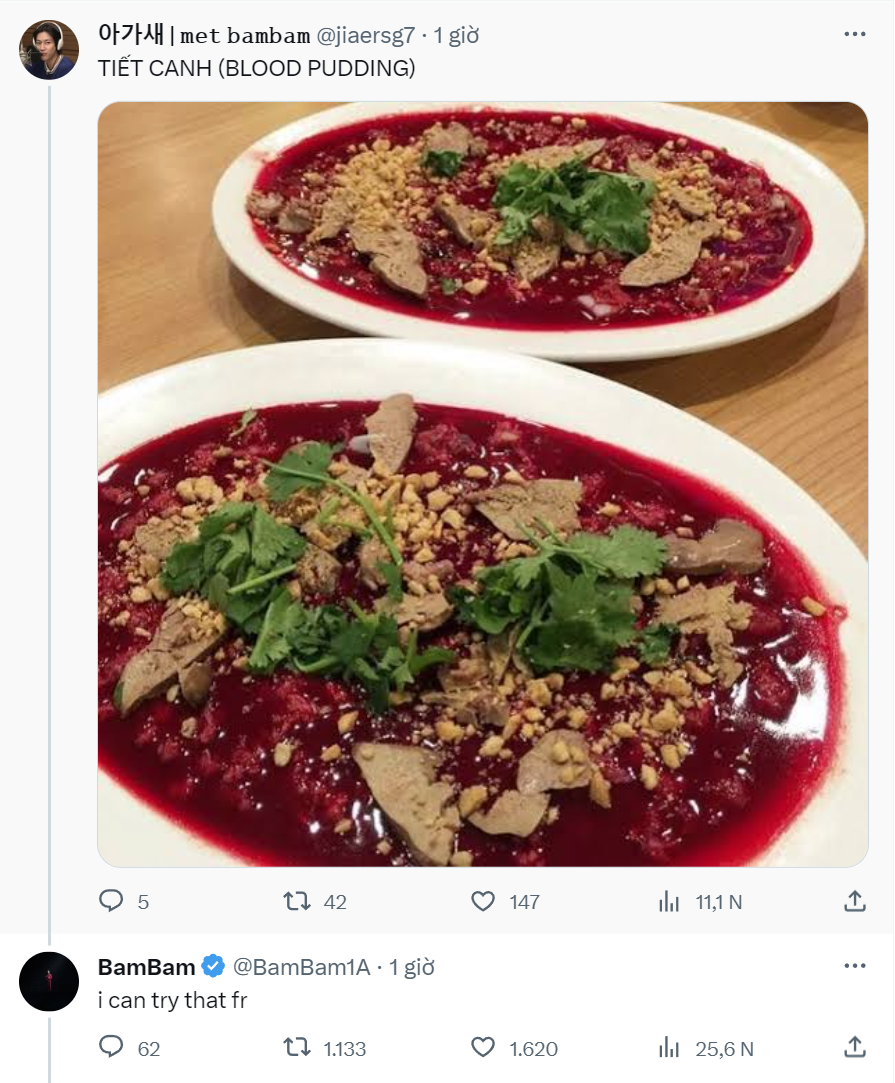This screenshot has width=895, height=1083.
Task: Share BamBam's reply
Action: (x=854, y=1047)
